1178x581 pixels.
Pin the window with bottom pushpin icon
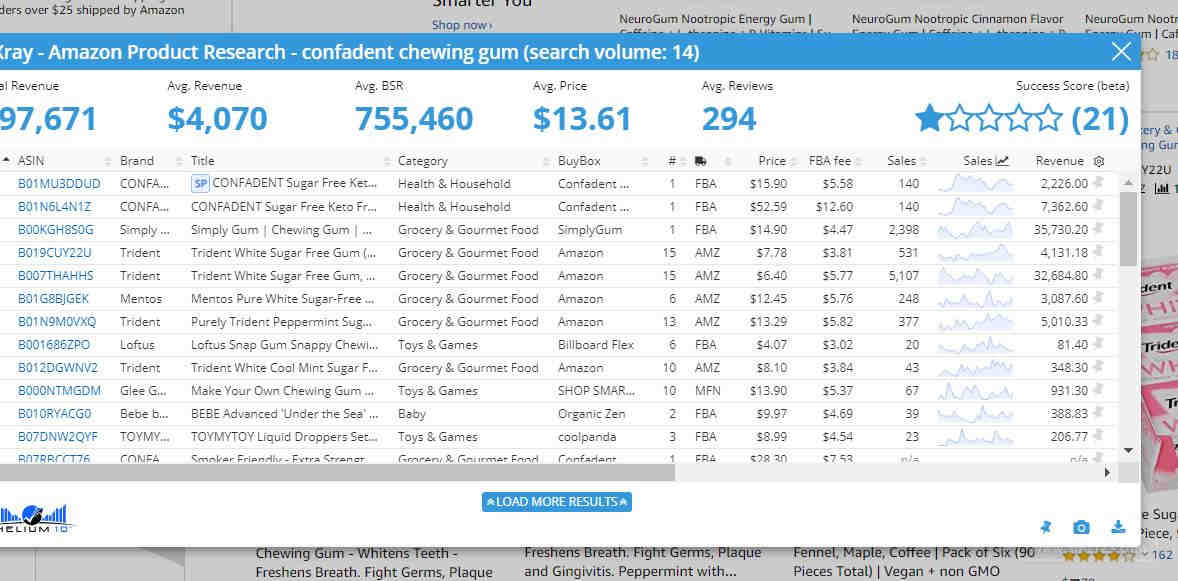click(x=1045, y=527)
